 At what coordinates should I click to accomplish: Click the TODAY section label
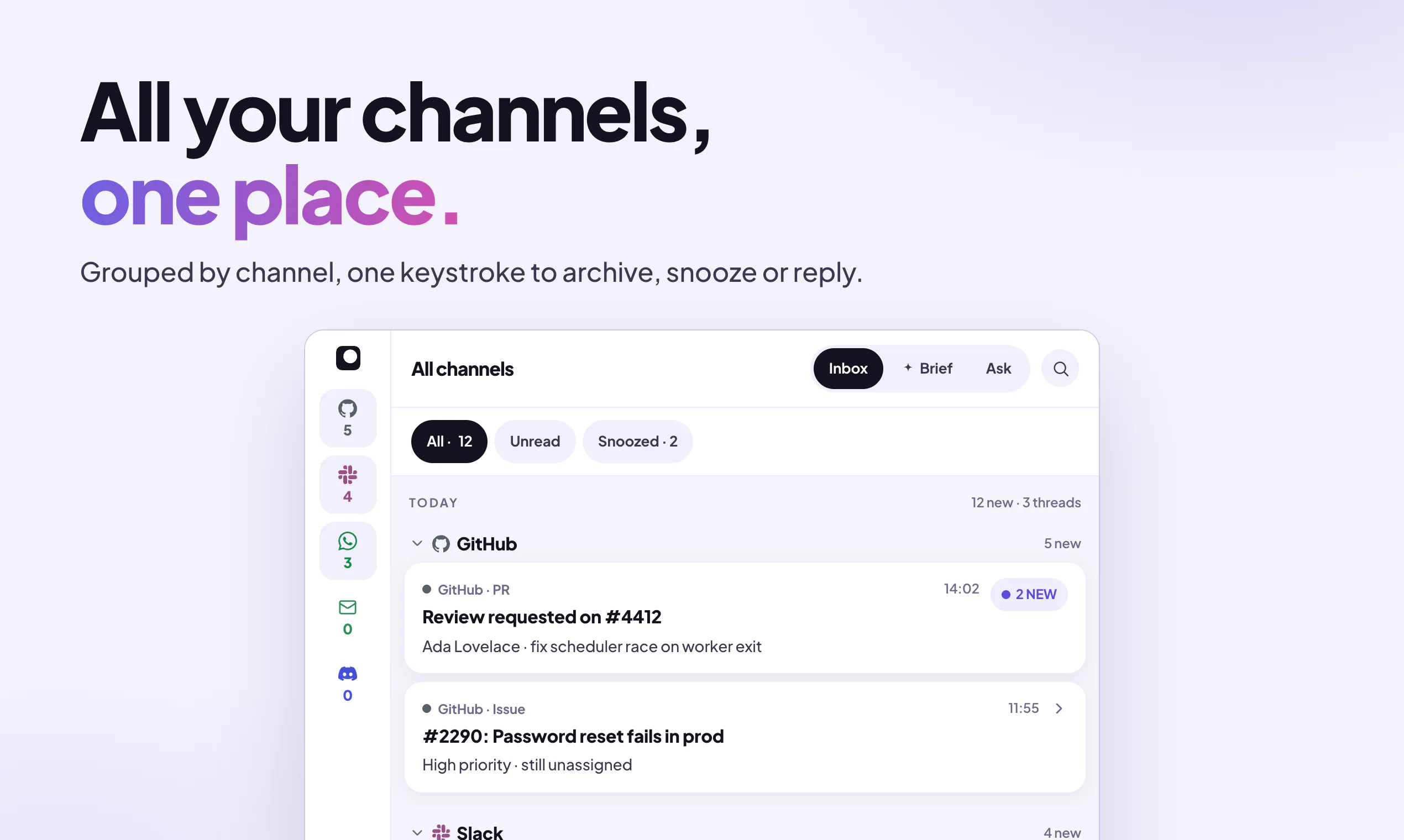[x=433, y=503]
